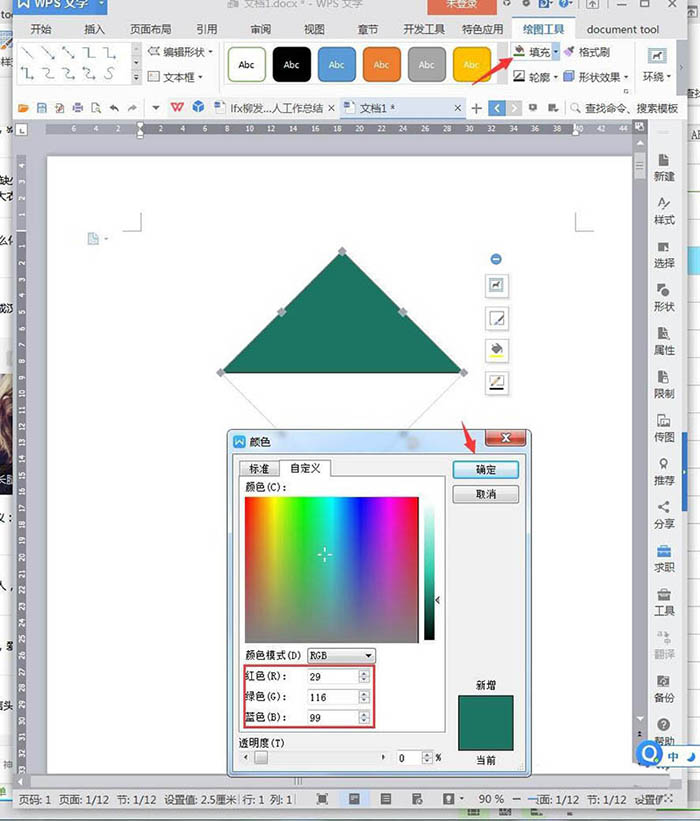Click the Print icon in quick toolbar
700x821 pixels.
point(78,108)
